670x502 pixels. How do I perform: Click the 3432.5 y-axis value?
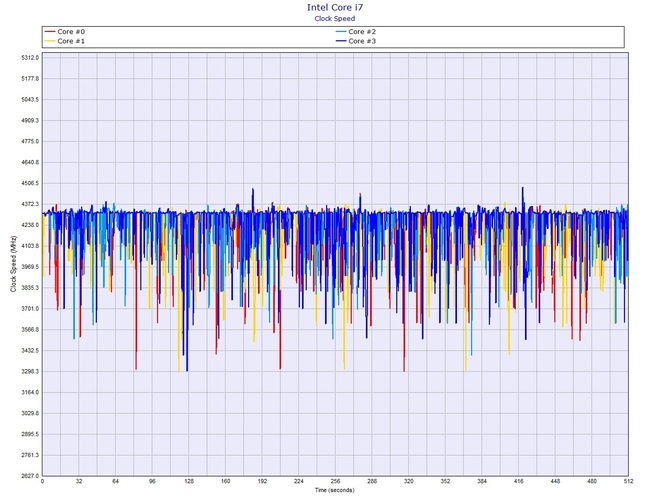click(30, 351)
